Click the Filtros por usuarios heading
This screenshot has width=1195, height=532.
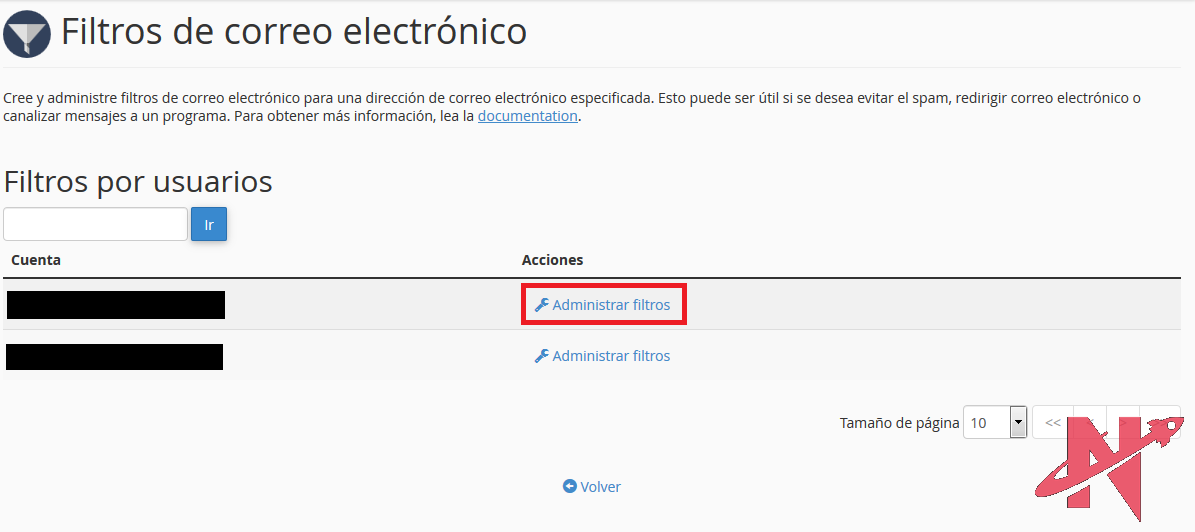138,182
